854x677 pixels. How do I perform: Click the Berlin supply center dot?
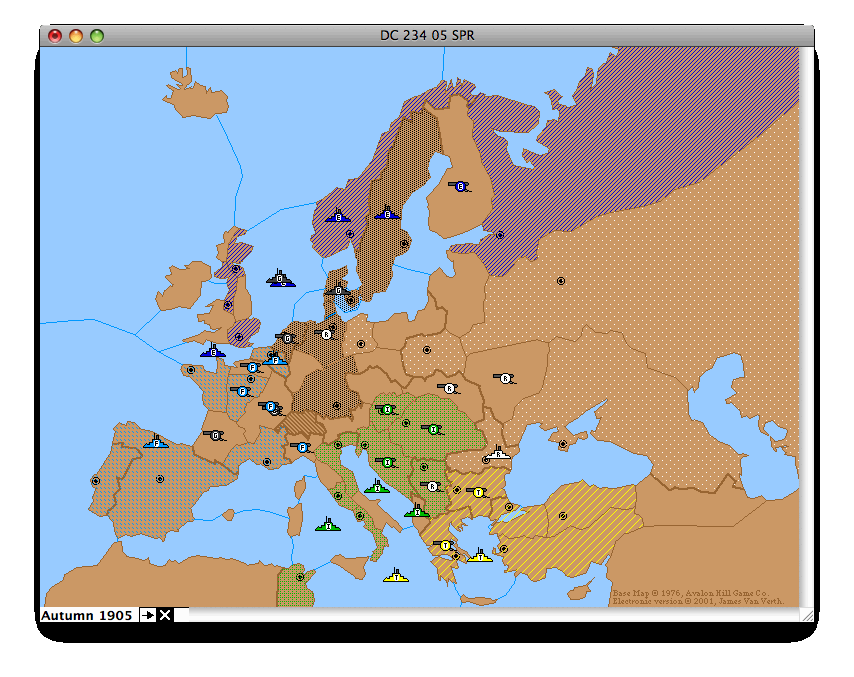point(361,344)
